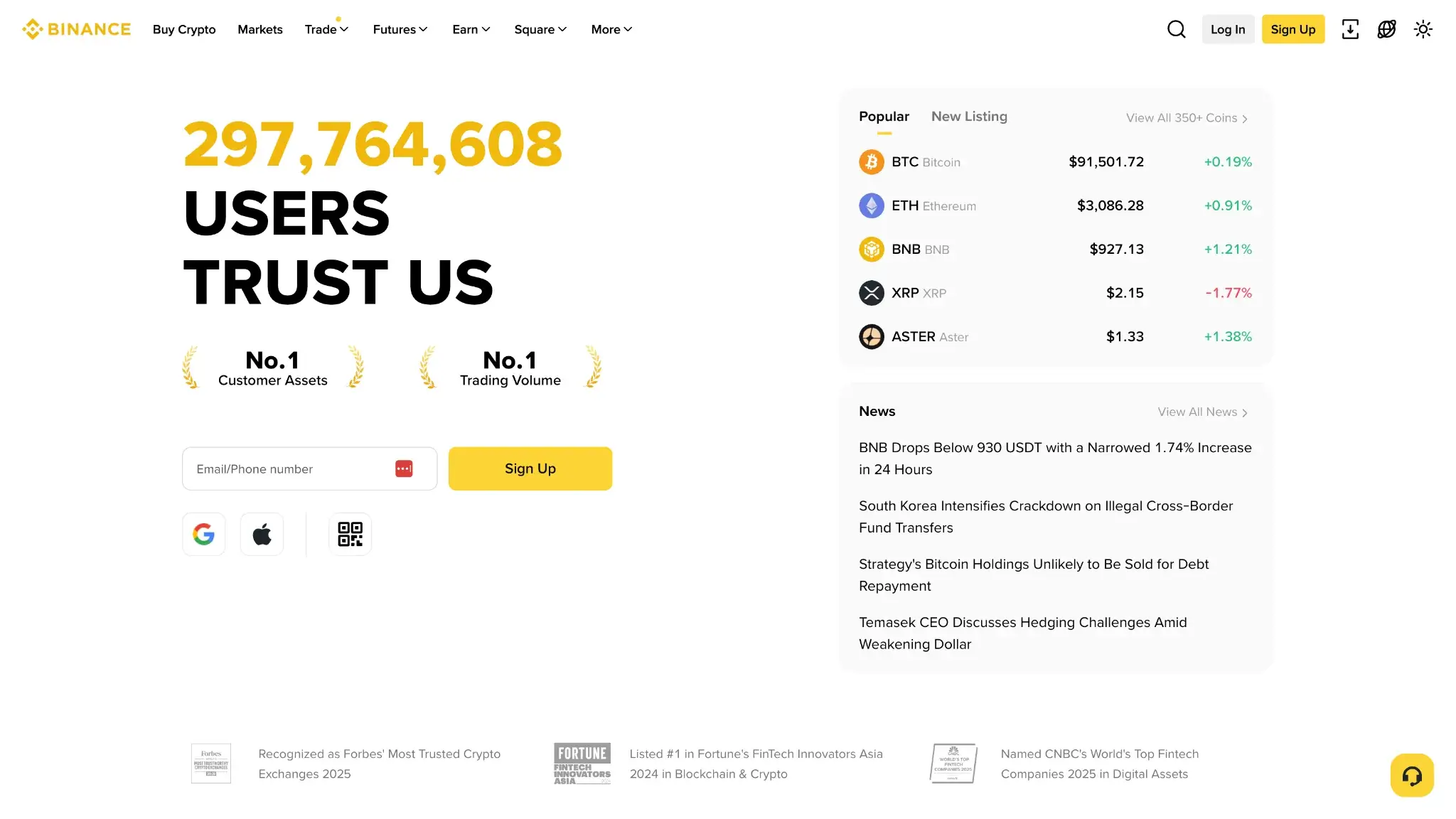Open the Futures dropdown
The width and height of the screenshot is (1456, 819).
tap(400, 29)
